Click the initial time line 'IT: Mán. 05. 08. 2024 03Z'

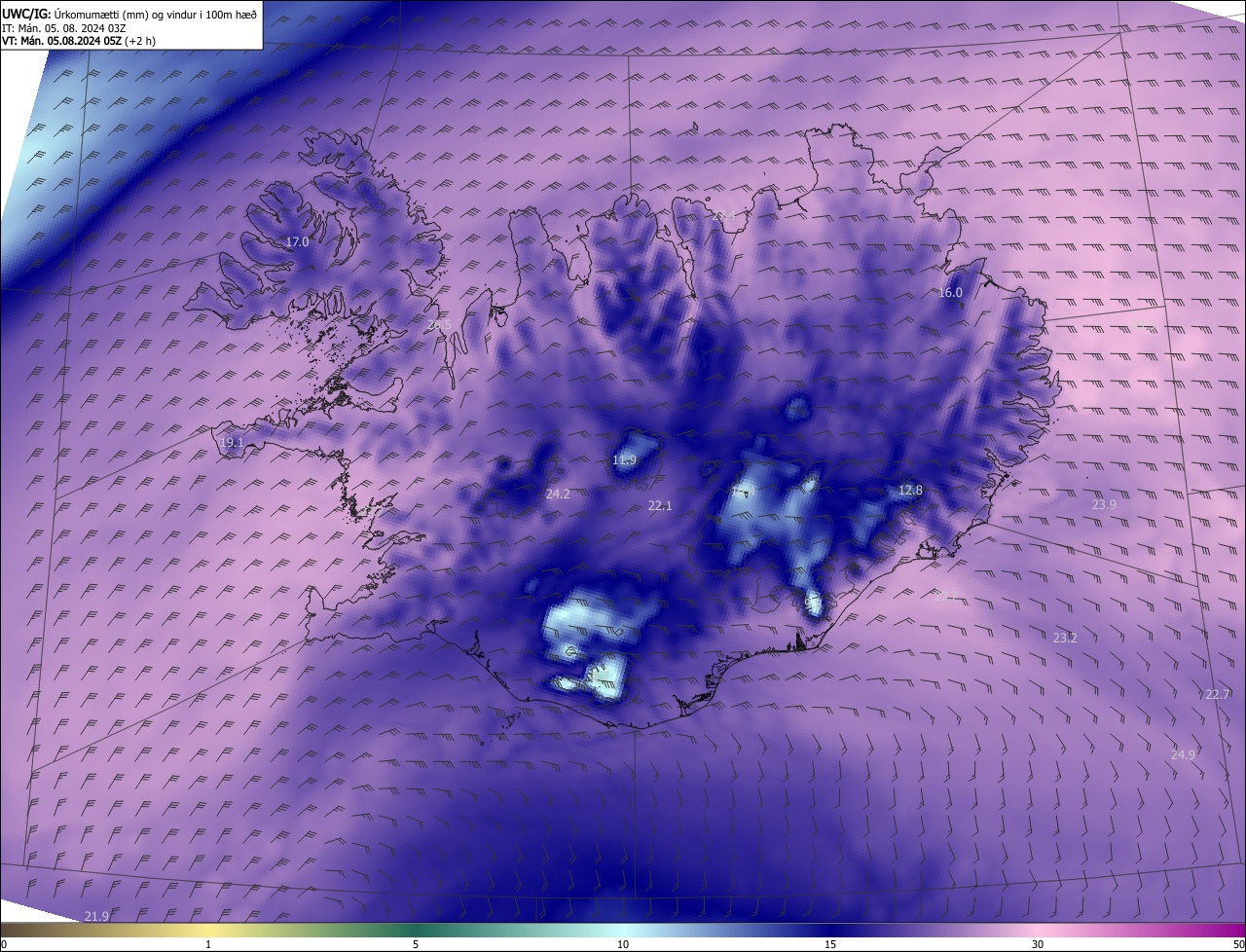64,27
